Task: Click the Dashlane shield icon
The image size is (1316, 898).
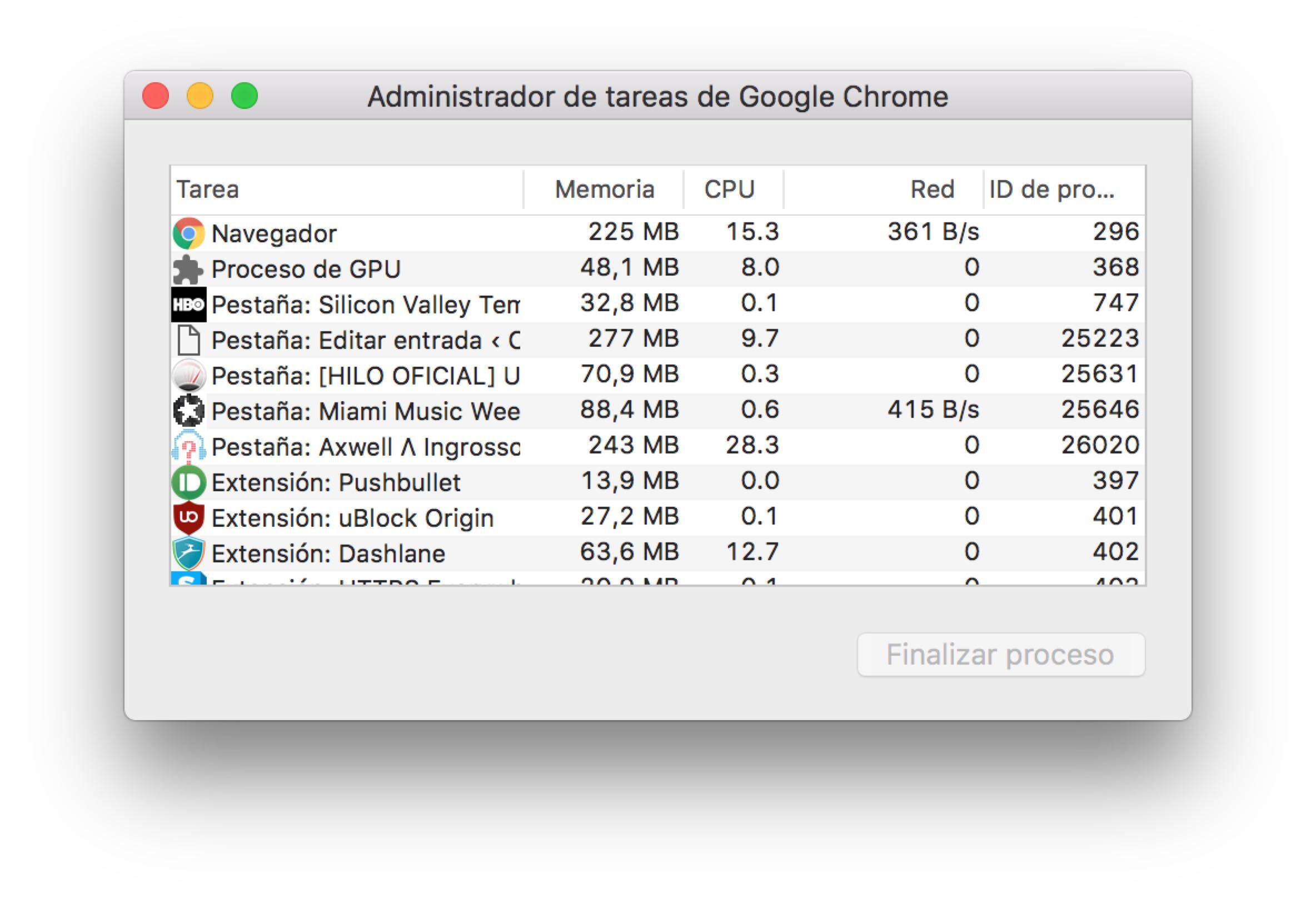Action: [188, 553]
